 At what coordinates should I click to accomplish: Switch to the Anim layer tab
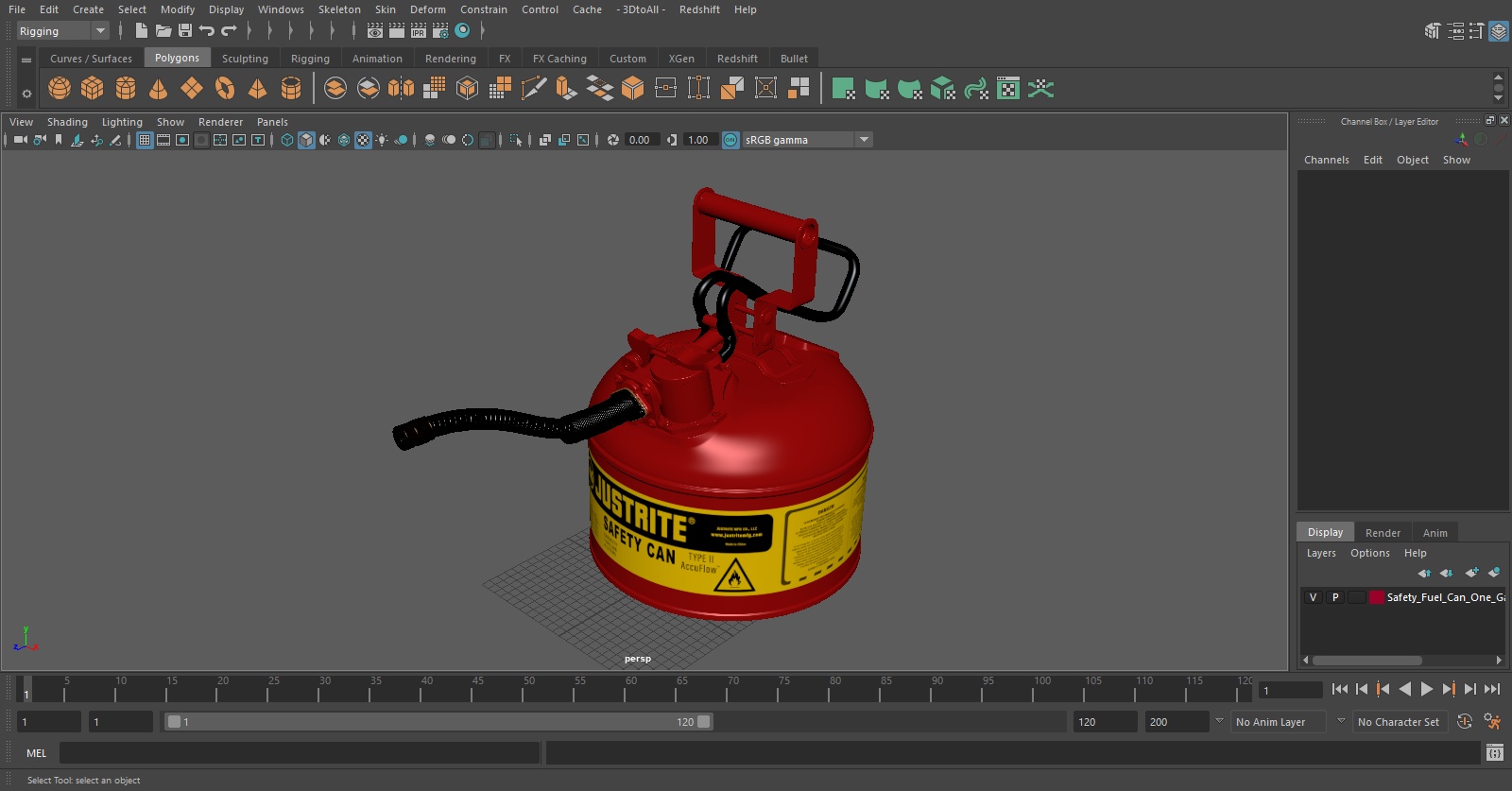tap(1435, 533)
